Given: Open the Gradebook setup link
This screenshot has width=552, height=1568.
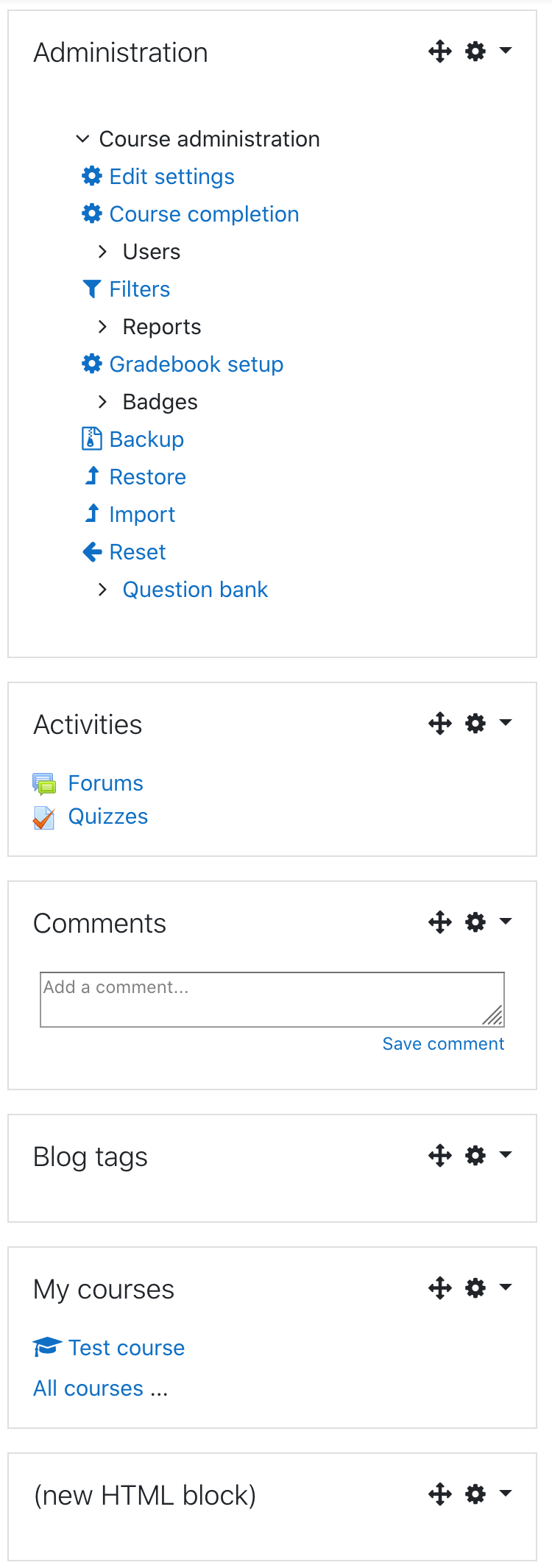Looking at the screenshot, I should tap(197, 364).
